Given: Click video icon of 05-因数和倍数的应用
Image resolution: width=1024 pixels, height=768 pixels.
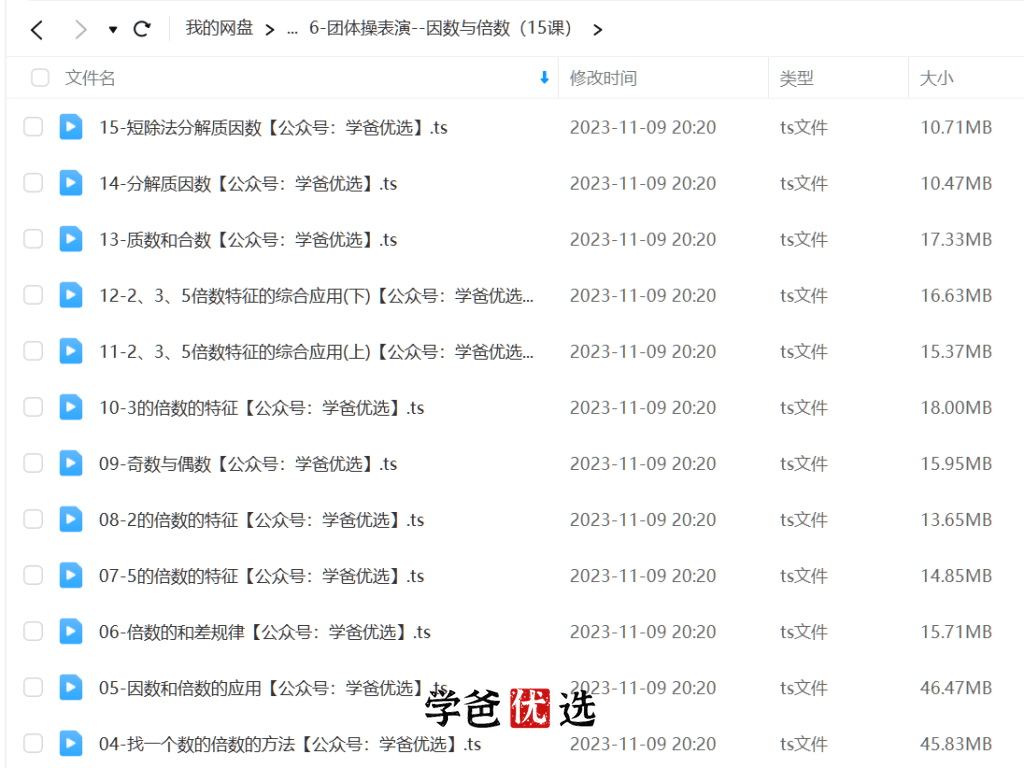Looking at the screenshot, I should tap(71, 688).
